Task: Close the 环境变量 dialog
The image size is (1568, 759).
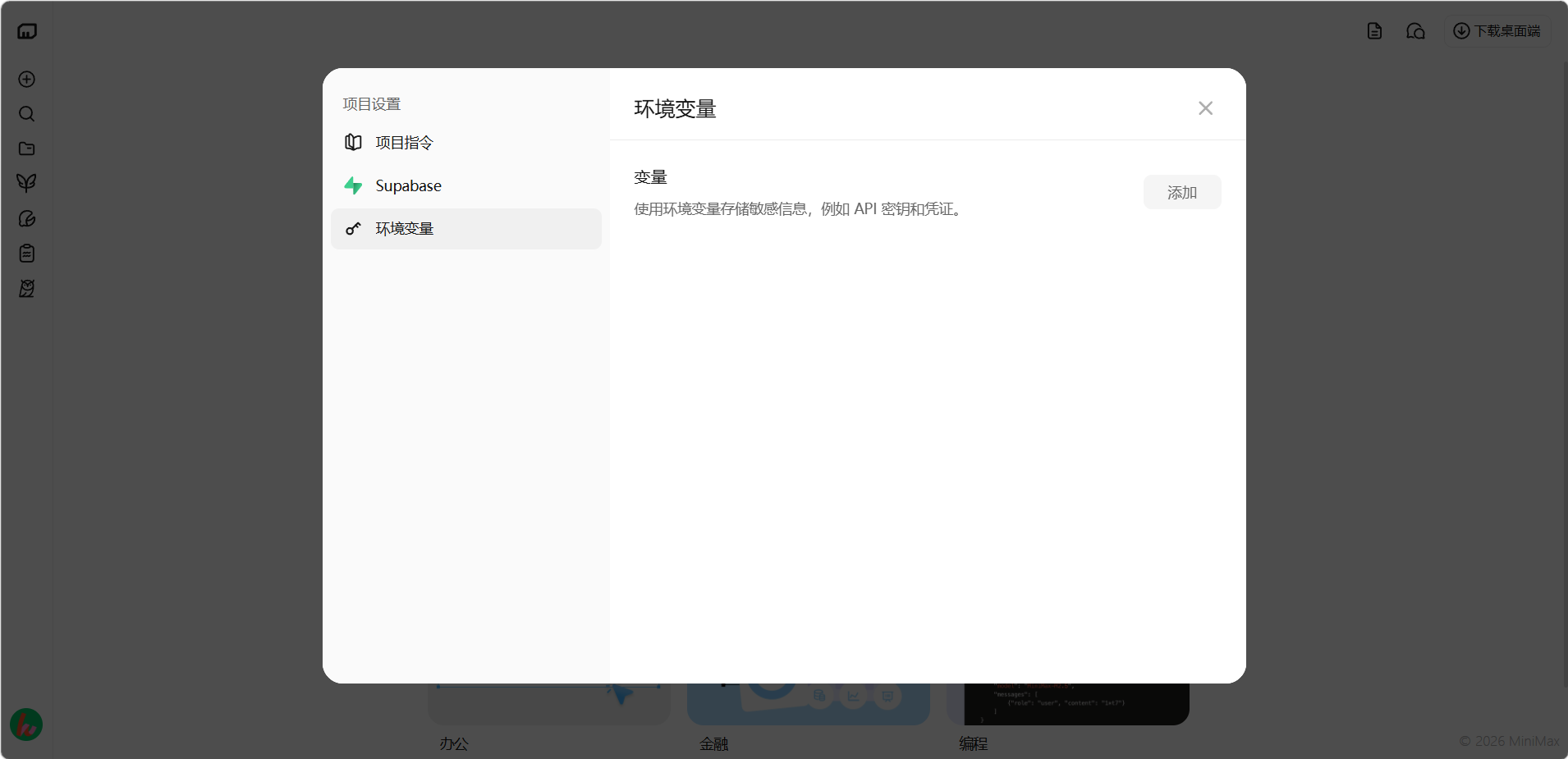Action: pyautogui.click(x=1205, y=108)
